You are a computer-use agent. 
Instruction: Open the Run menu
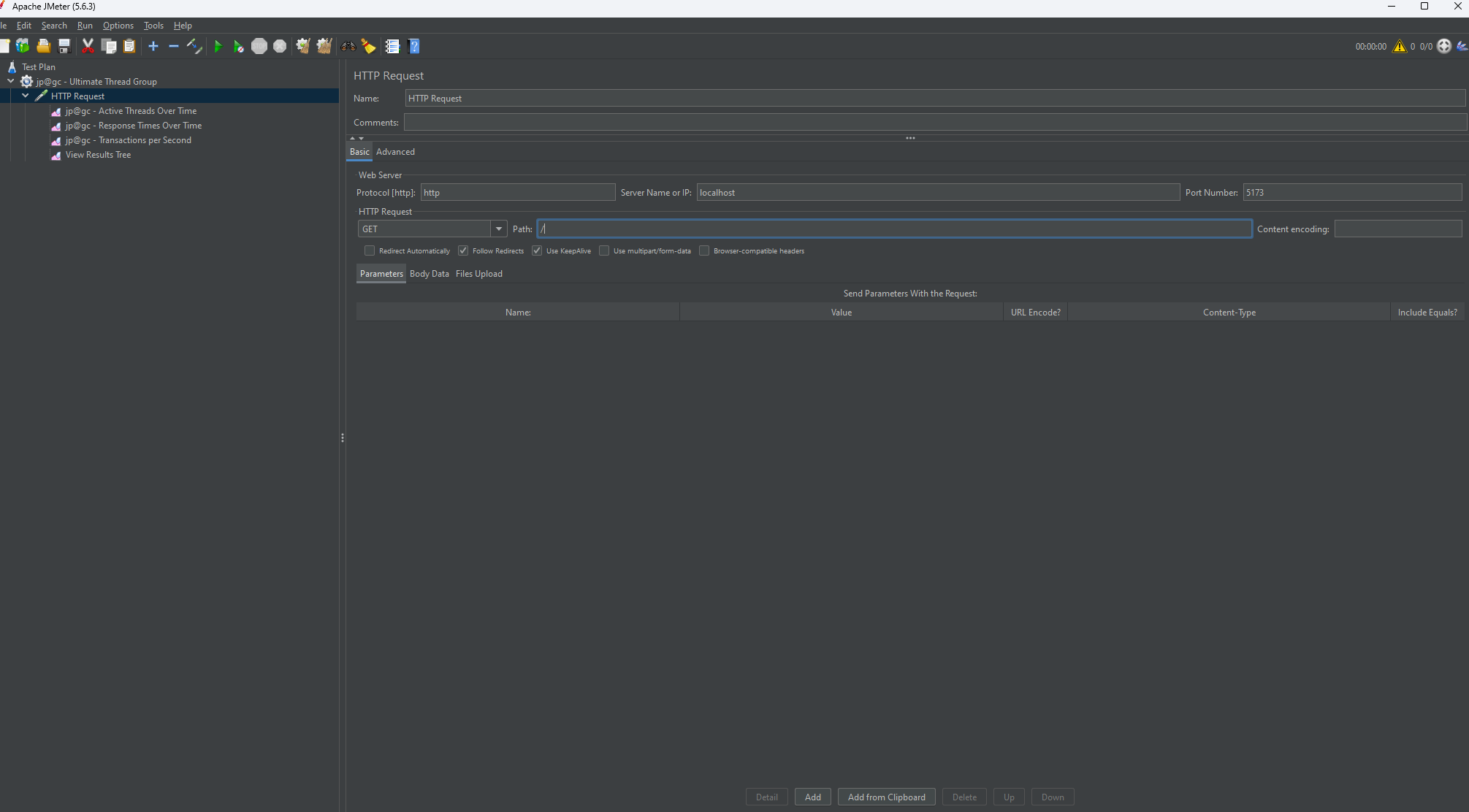click(85, 25)
